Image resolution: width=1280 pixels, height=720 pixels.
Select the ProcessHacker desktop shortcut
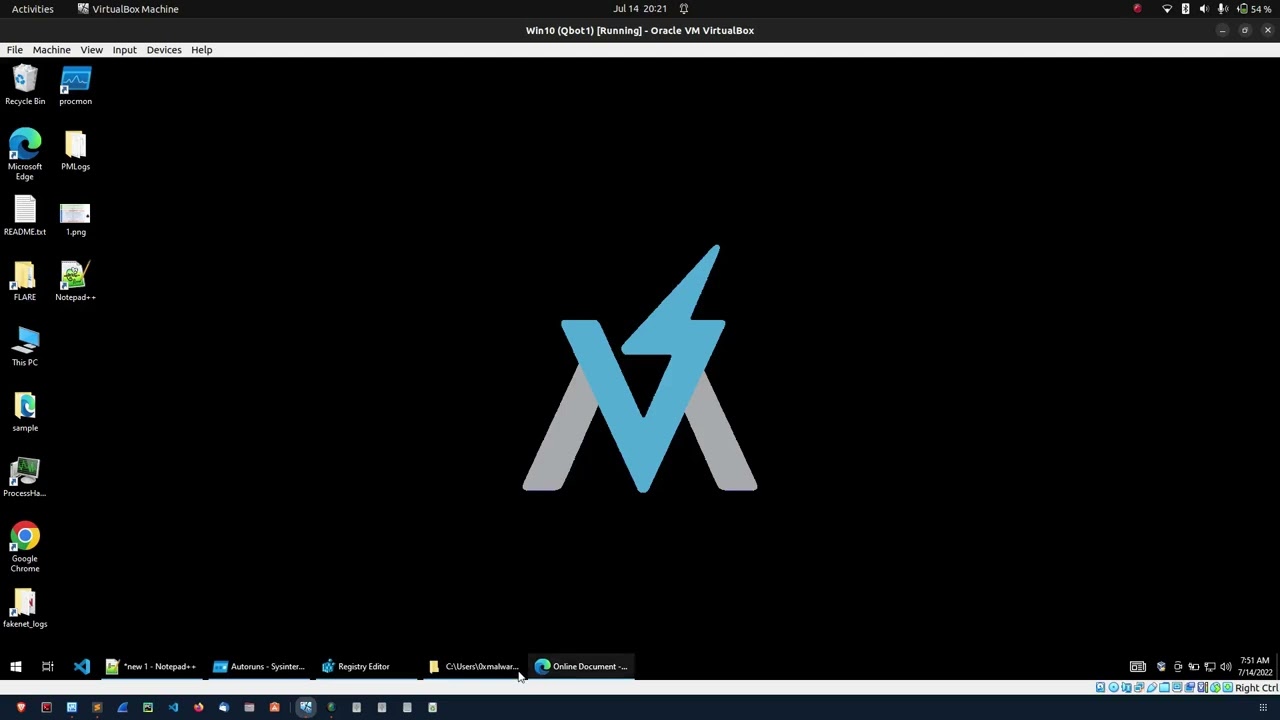tap(25, 477)
